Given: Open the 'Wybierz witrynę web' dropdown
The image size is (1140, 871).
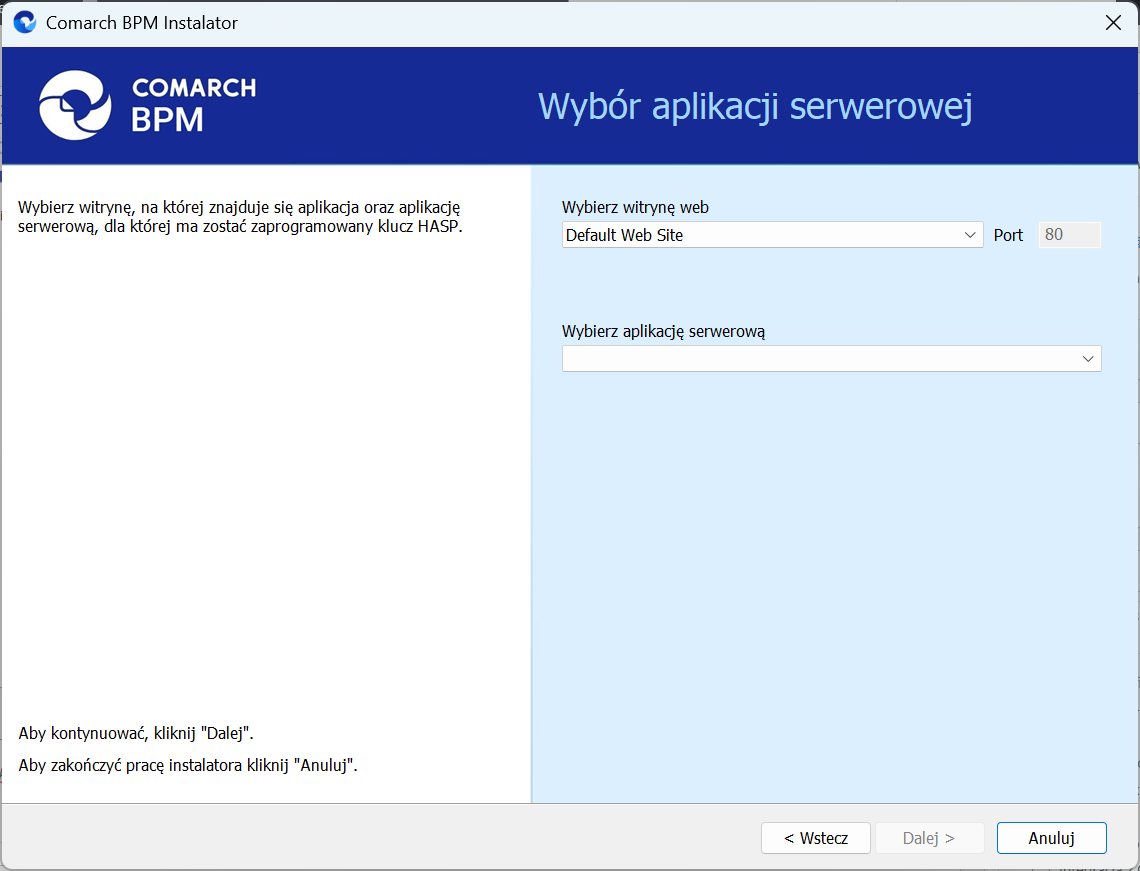Looking at the screenshot, I should 772,235.
